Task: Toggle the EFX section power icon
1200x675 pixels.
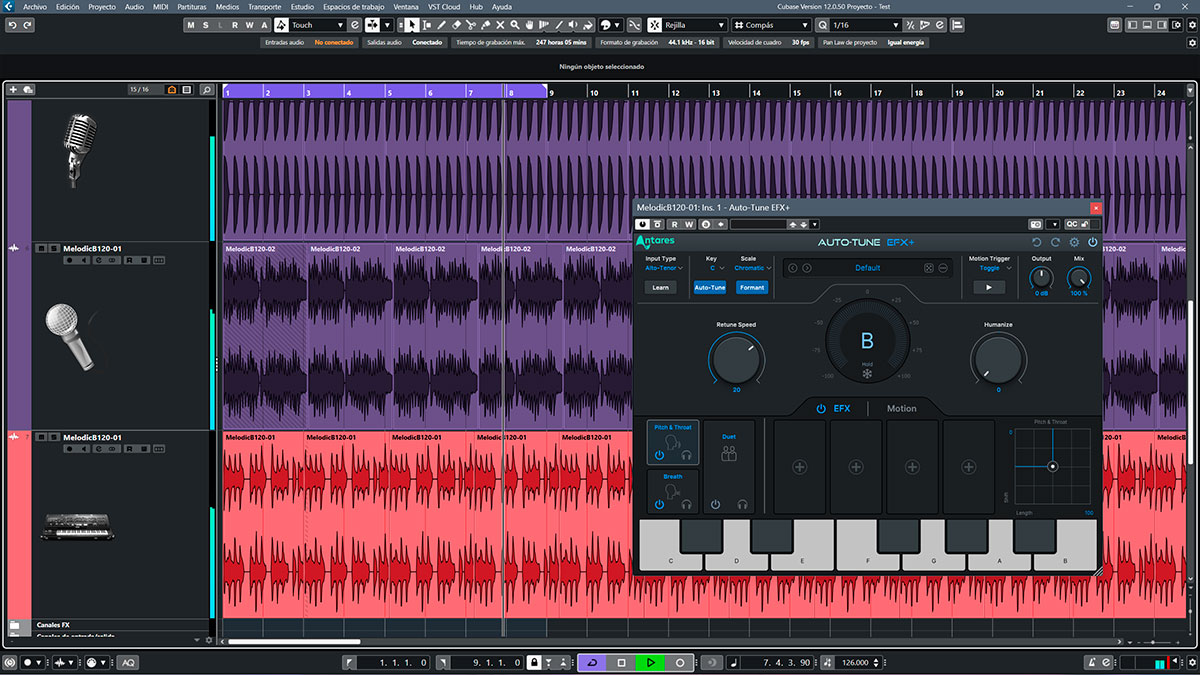Action: click(821, 408)
